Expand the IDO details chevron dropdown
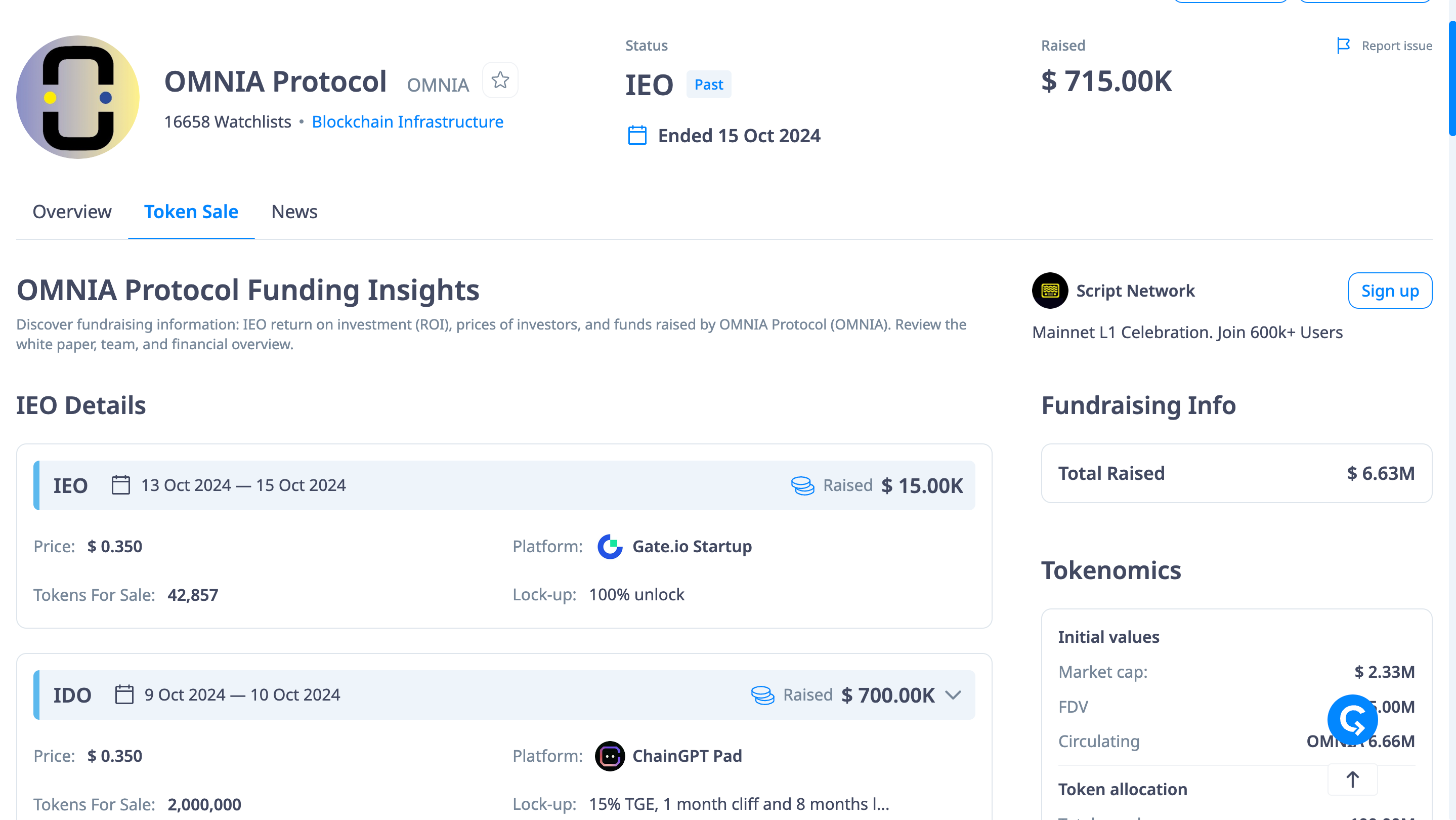 click(956, 695)
